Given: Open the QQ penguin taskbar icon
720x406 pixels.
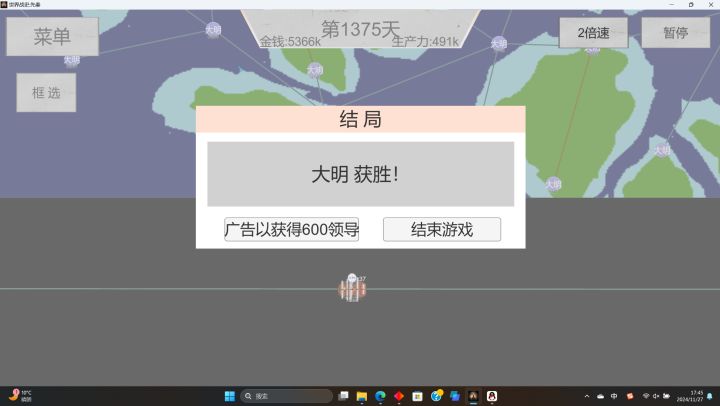Looking at the screenshot, I should coord(492,396).
